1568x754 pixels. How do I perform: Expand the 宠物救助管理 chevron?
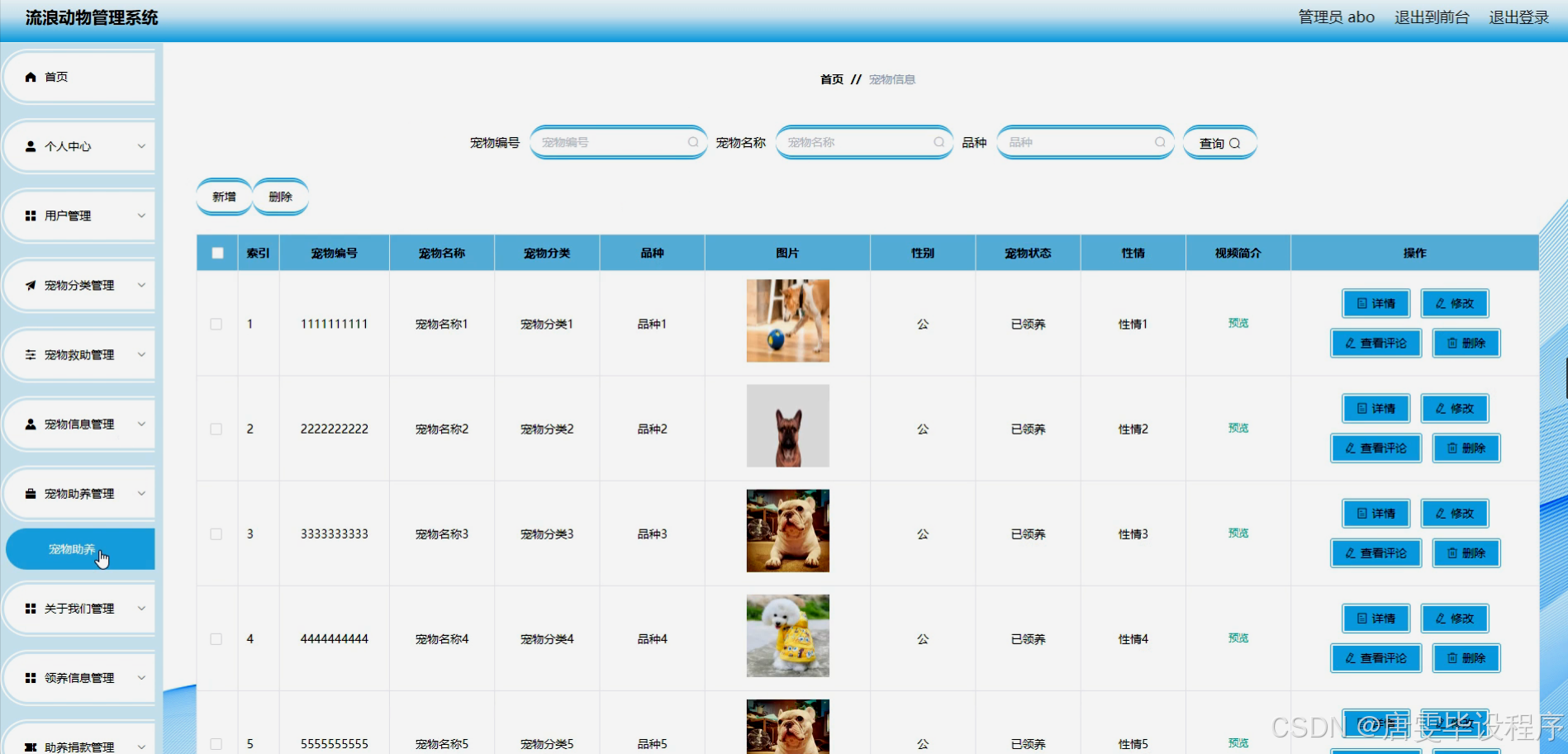[x=141, y=354]
